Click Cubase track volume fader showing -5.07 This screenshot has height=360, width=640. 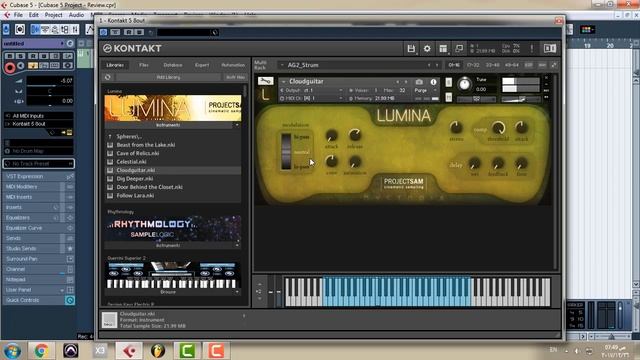click(x=50, y=81)
